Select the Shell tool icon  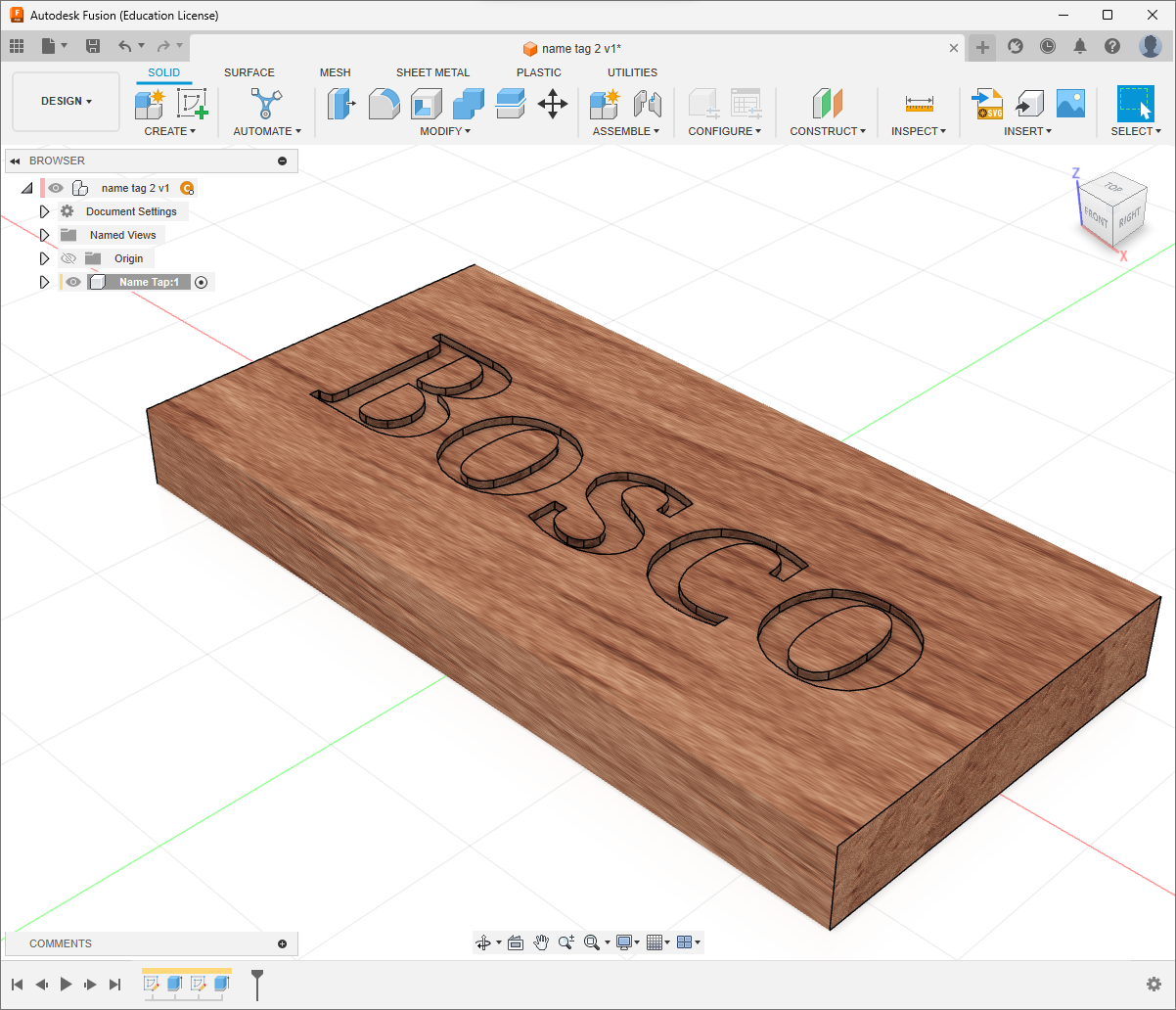point(427,103)
